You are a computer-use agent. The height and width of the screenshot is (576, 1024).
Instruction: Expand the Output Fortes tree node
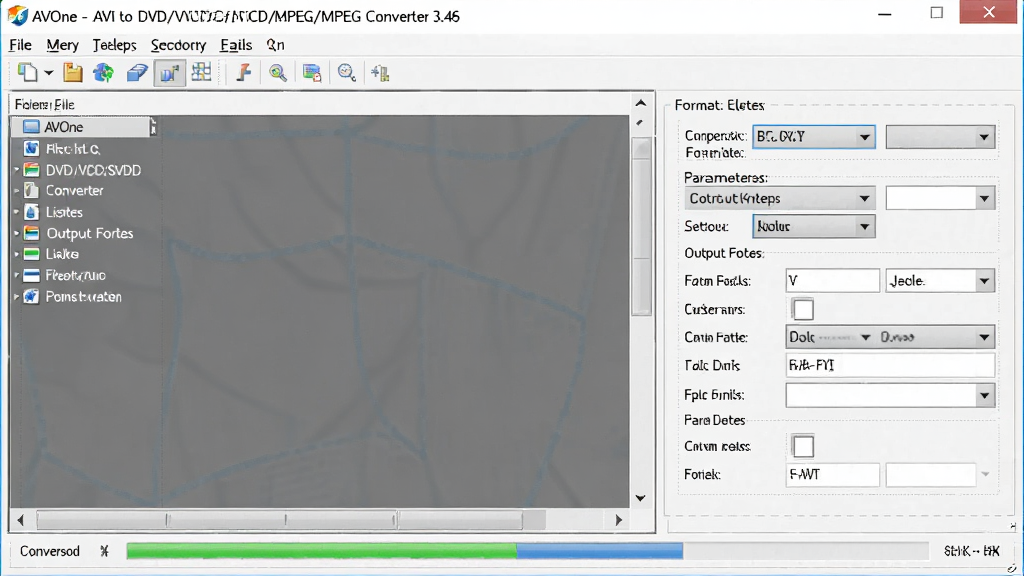tap(16, 233)
